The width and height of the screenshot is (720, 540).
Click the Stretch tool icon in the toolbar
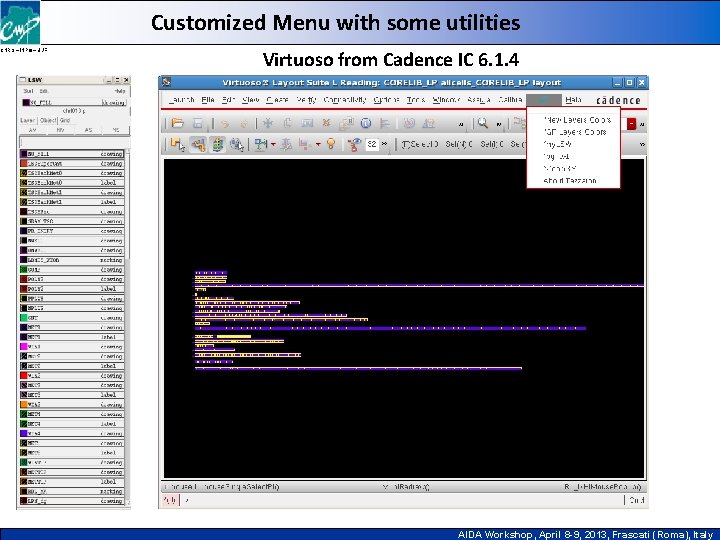click(307, 123)
